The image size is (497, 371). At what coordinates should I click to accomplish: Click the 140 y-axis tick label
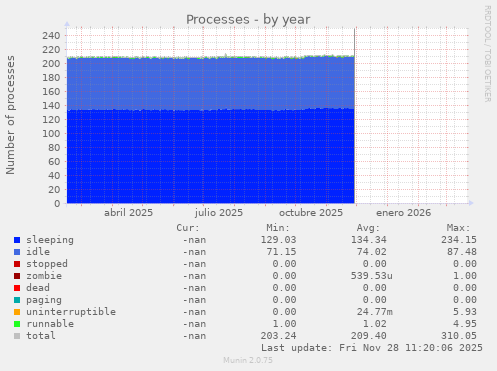pos(51,106)
